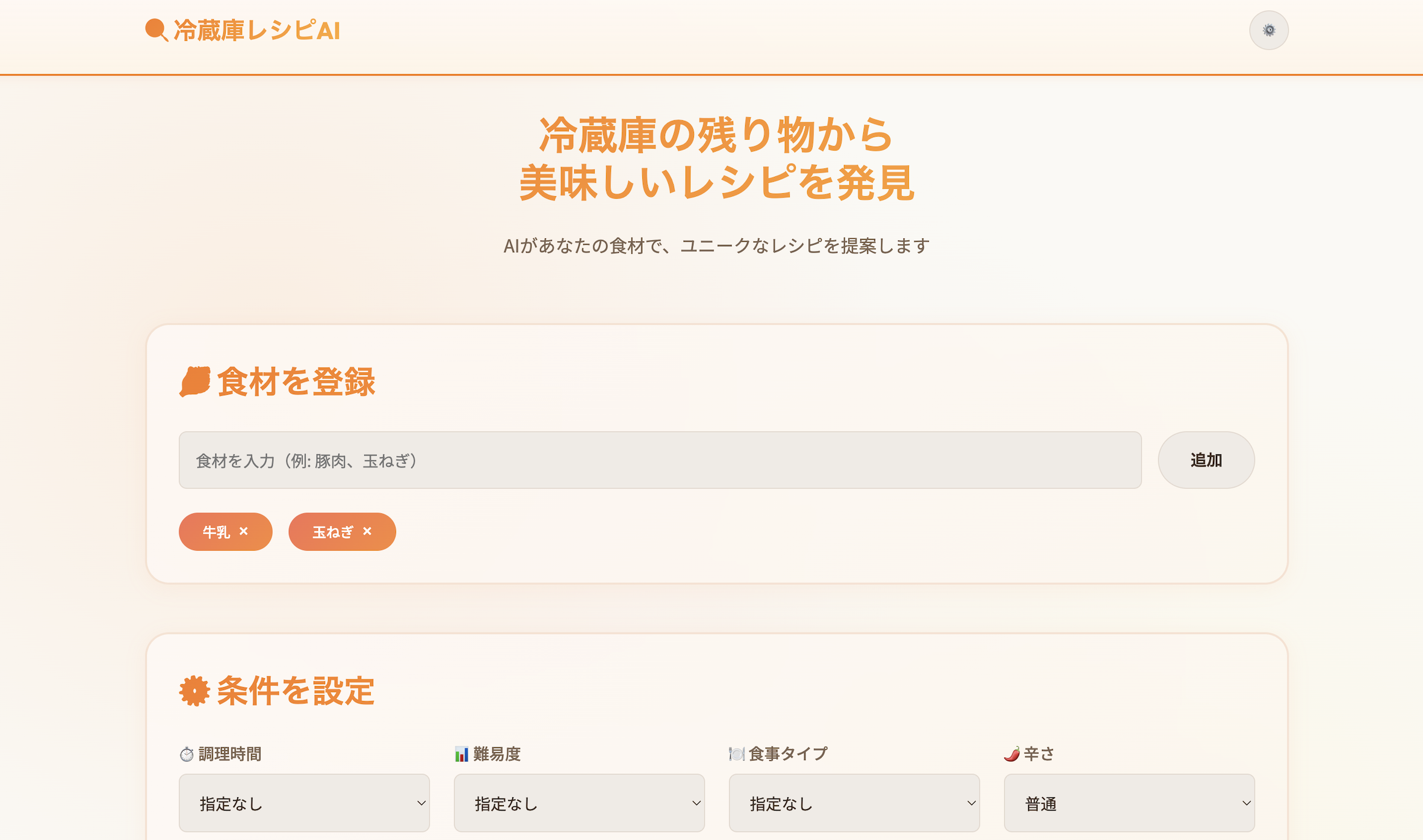The width and height of the screenshot is (1423, 840).
Task: Remove the 牛乳 tag with its ×
Action: [x=244, y=531]
